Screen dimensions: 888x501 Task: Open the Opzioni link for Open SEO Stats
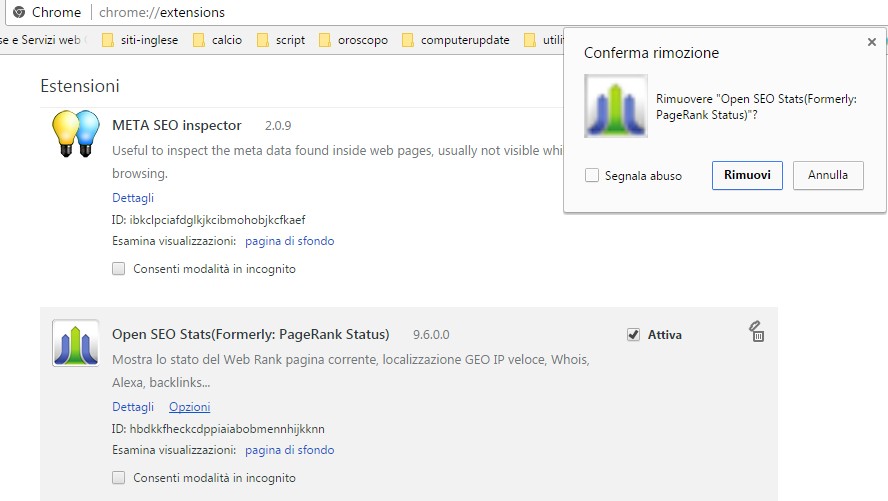coord(189,407)
